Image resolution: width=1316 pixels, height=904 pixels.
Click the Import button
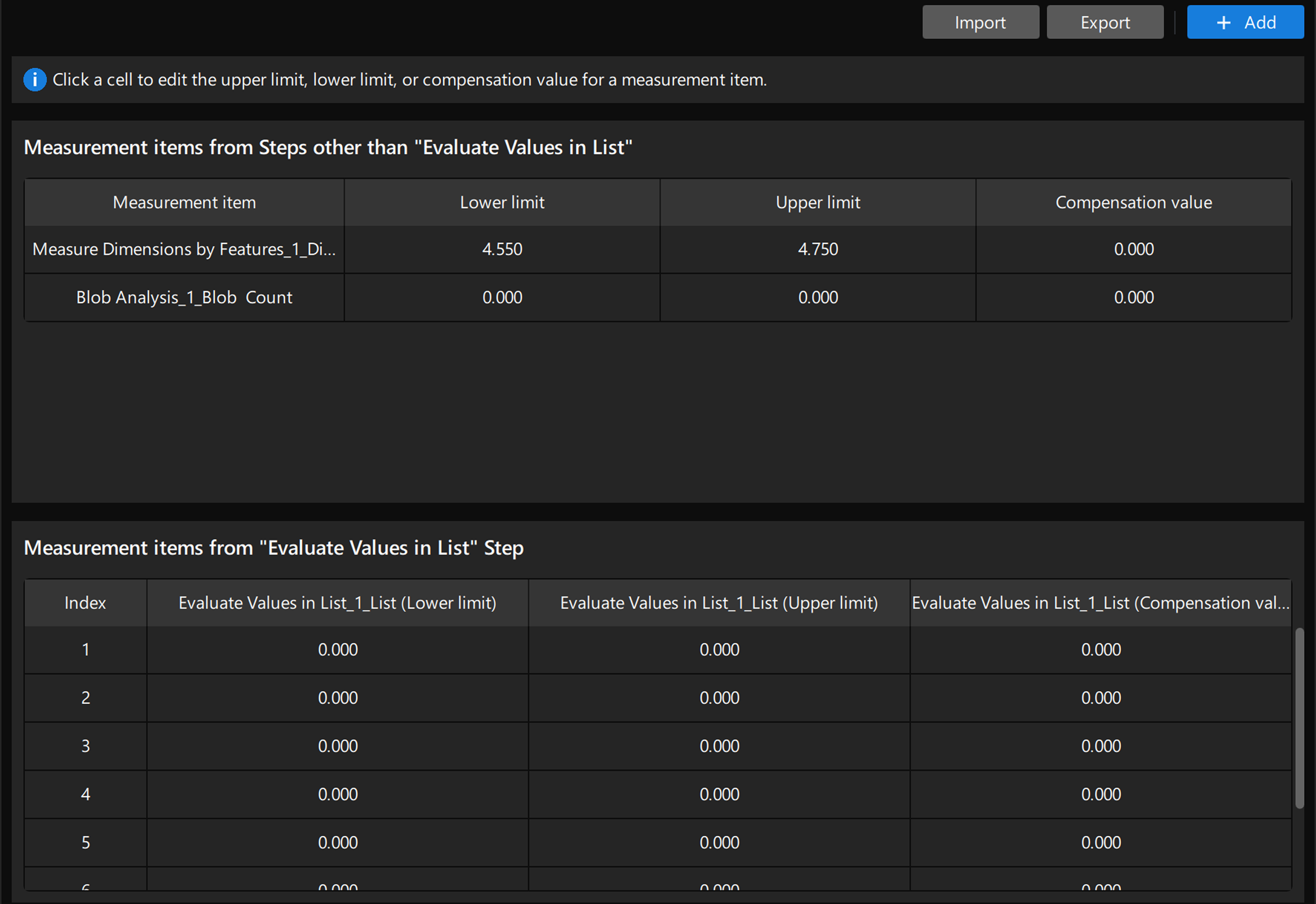(x=981, y=22)
